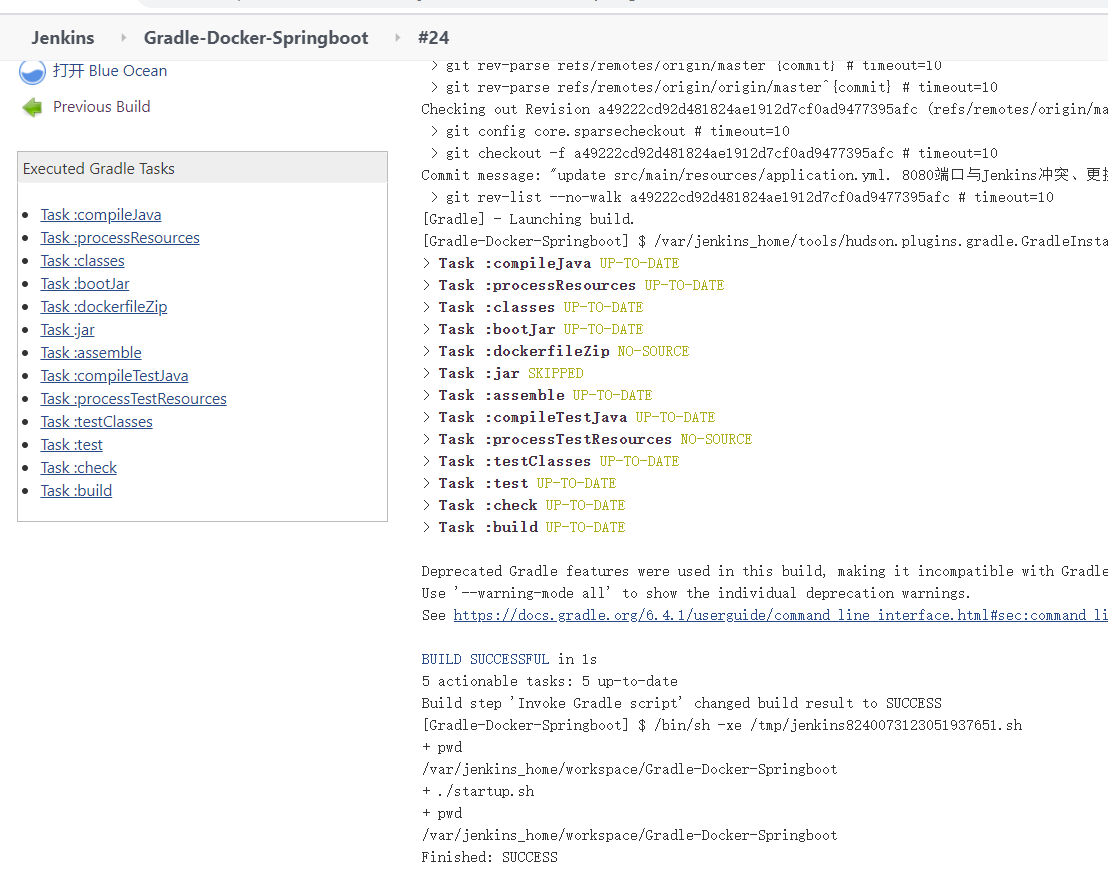
Task: Click console line Task :compileJava UP-TO-DATE
Action: [550, 264]
